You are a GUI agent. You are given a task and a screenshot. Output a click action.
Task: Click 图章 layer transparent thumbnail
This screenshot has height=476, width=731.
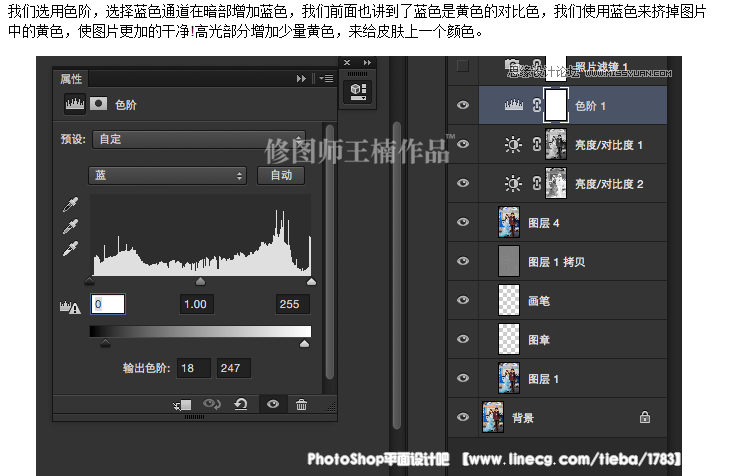(509, 339)
